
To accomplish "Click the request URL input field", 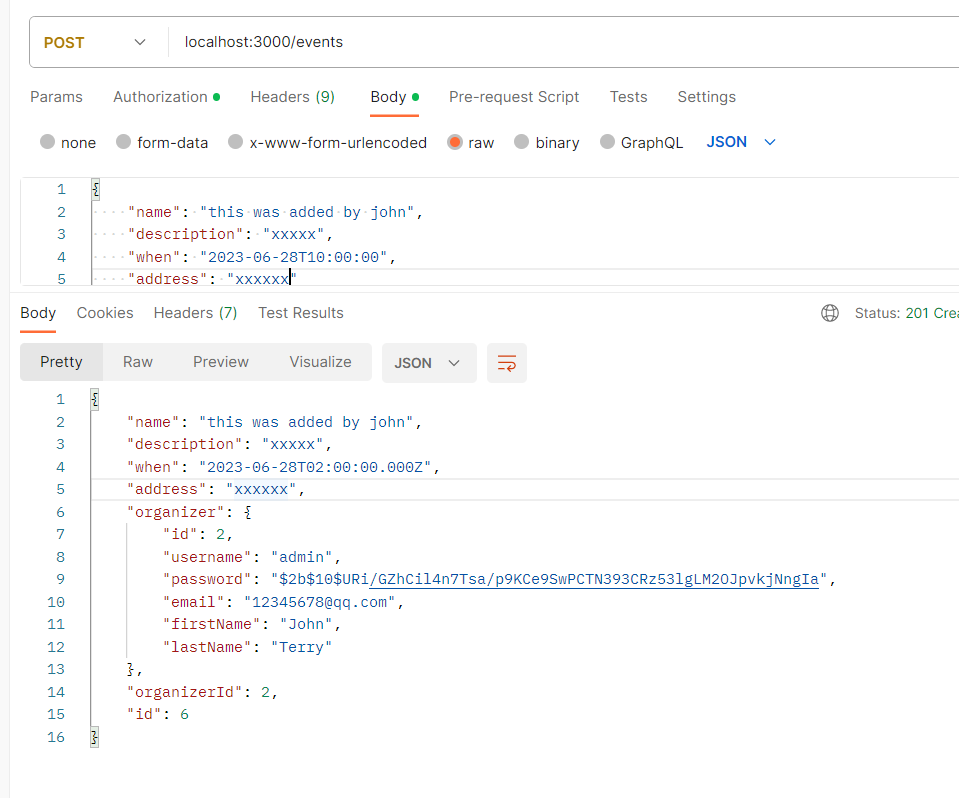I will [x=560, y=43].
